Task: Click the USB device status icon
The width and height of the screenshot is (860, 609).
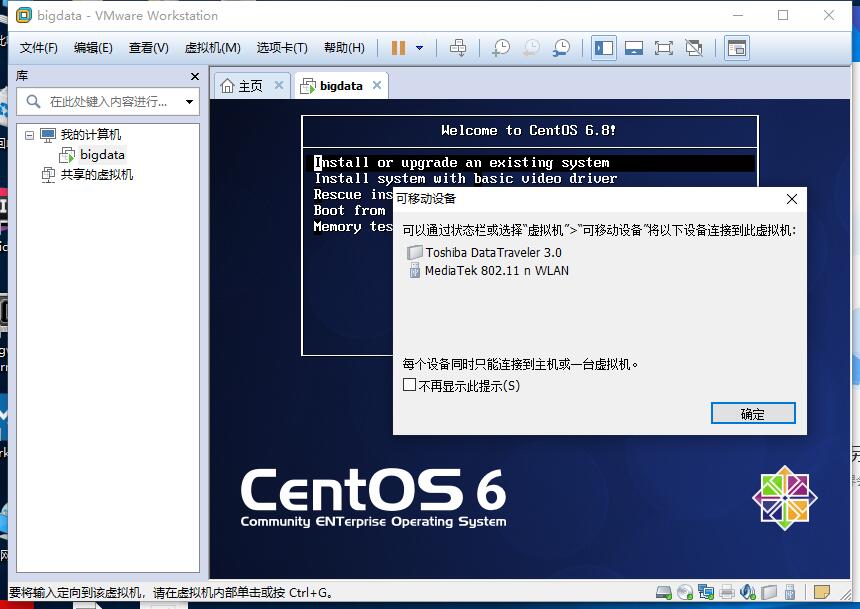Action: tap(790, 593)
